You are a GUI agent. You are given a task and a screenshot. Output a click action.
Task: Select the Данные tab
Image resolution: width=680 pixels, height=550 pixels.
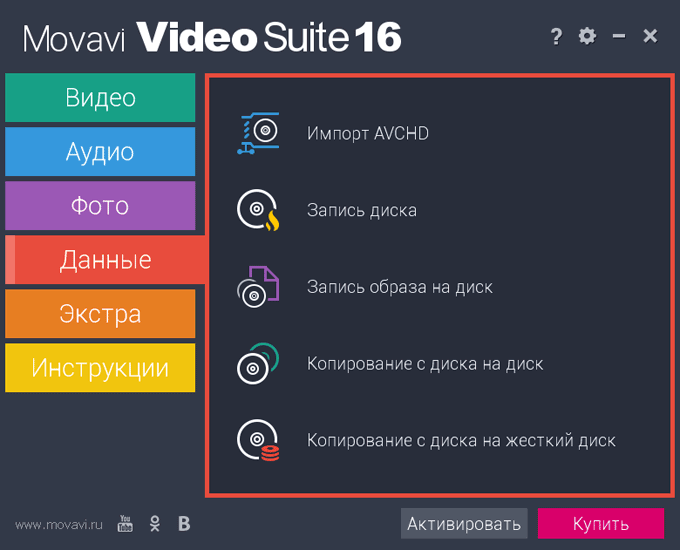tap(105, 260)
